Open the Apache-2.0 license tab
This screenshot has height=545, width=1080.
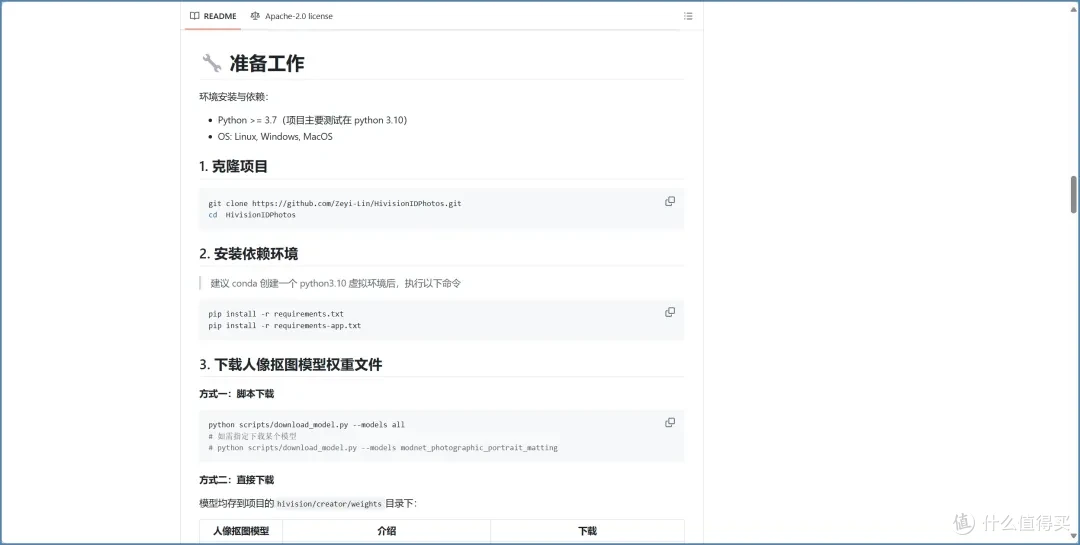[291, 16]
